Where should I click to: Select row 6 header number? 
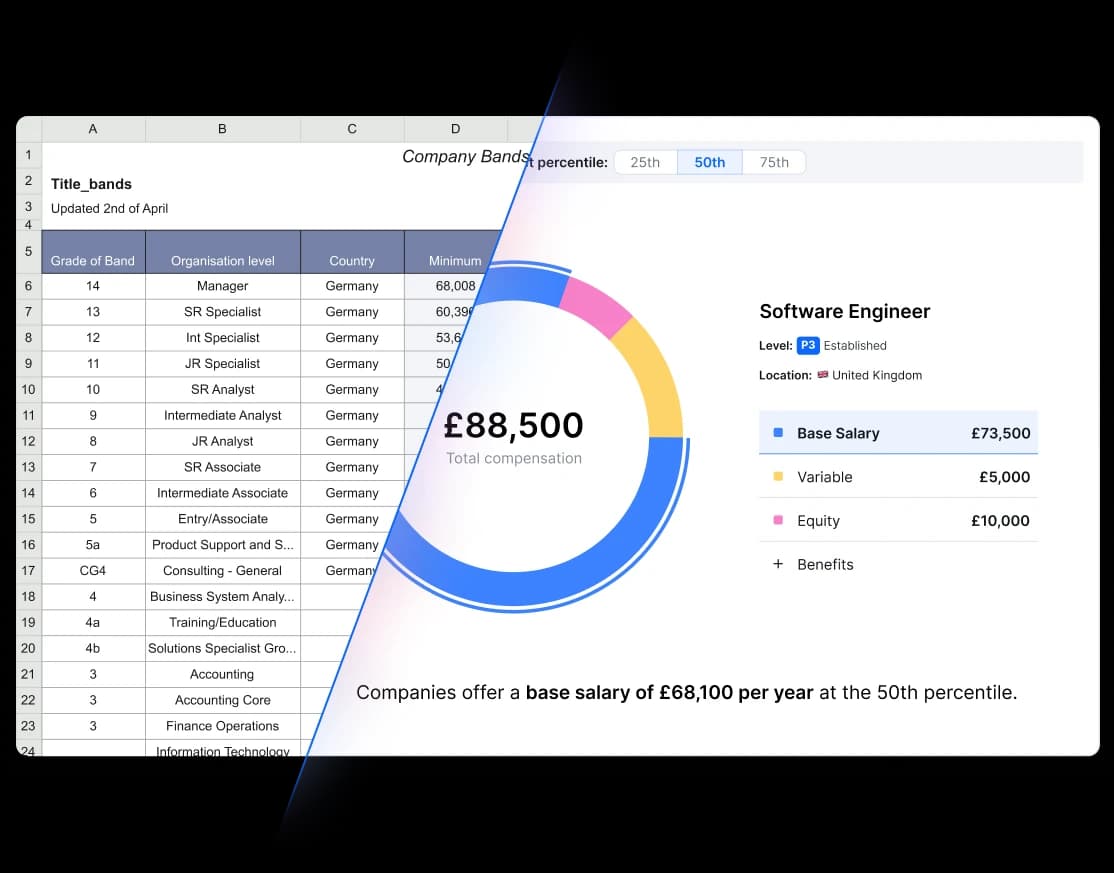[x=28, y=286]
